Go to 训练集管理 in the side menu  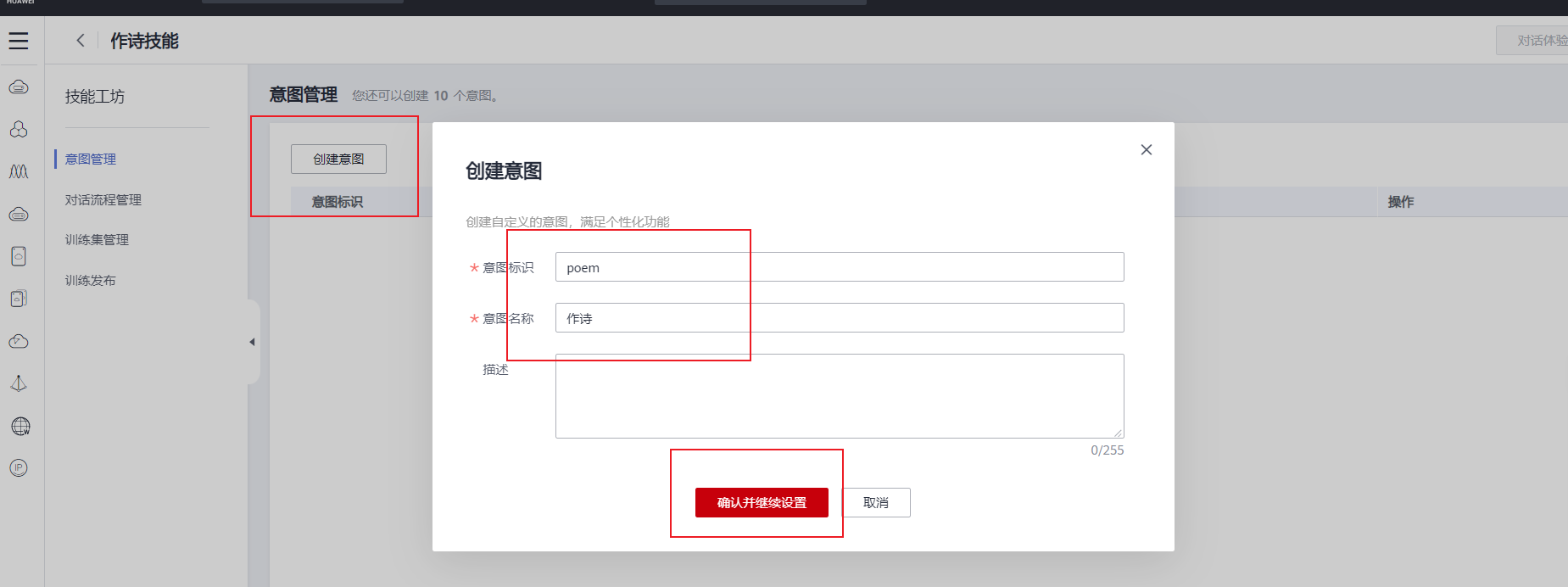point(97,239)
